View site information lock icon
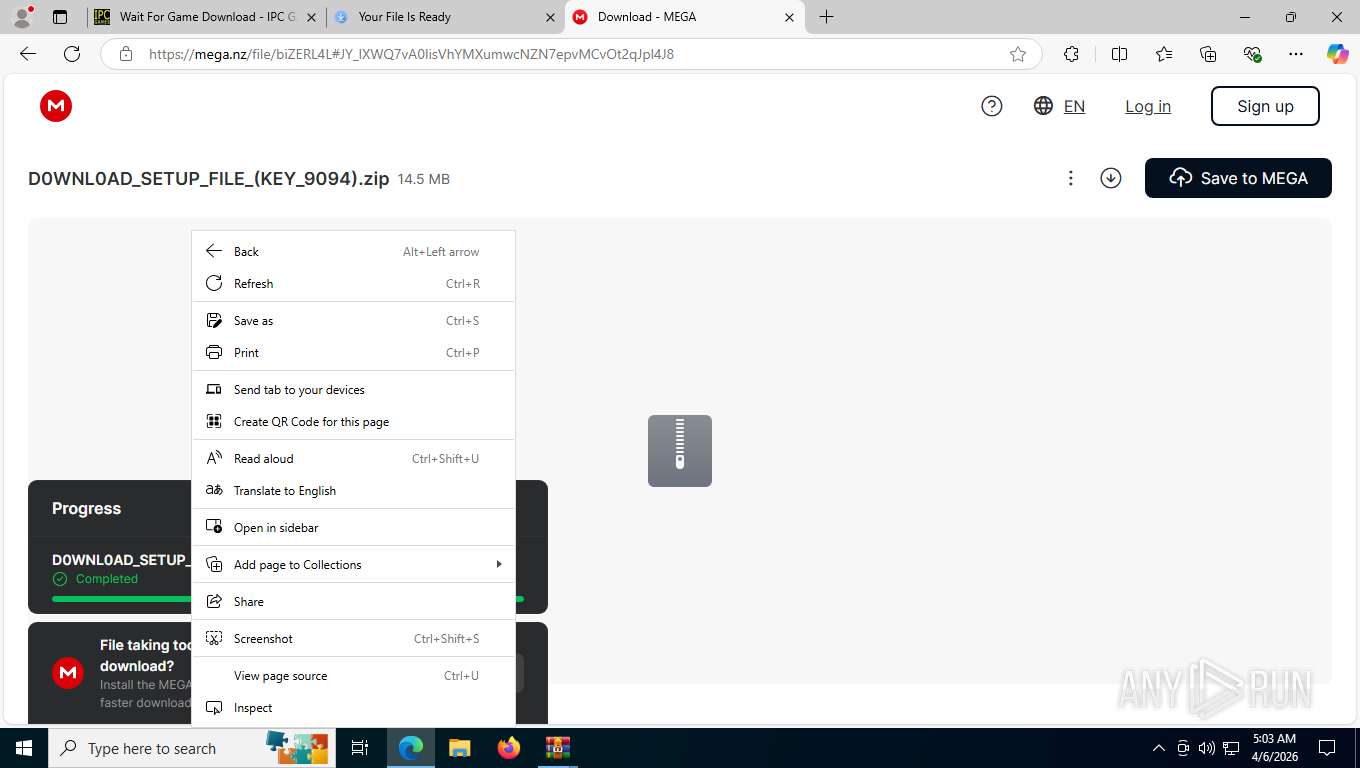 coord(126,54)
